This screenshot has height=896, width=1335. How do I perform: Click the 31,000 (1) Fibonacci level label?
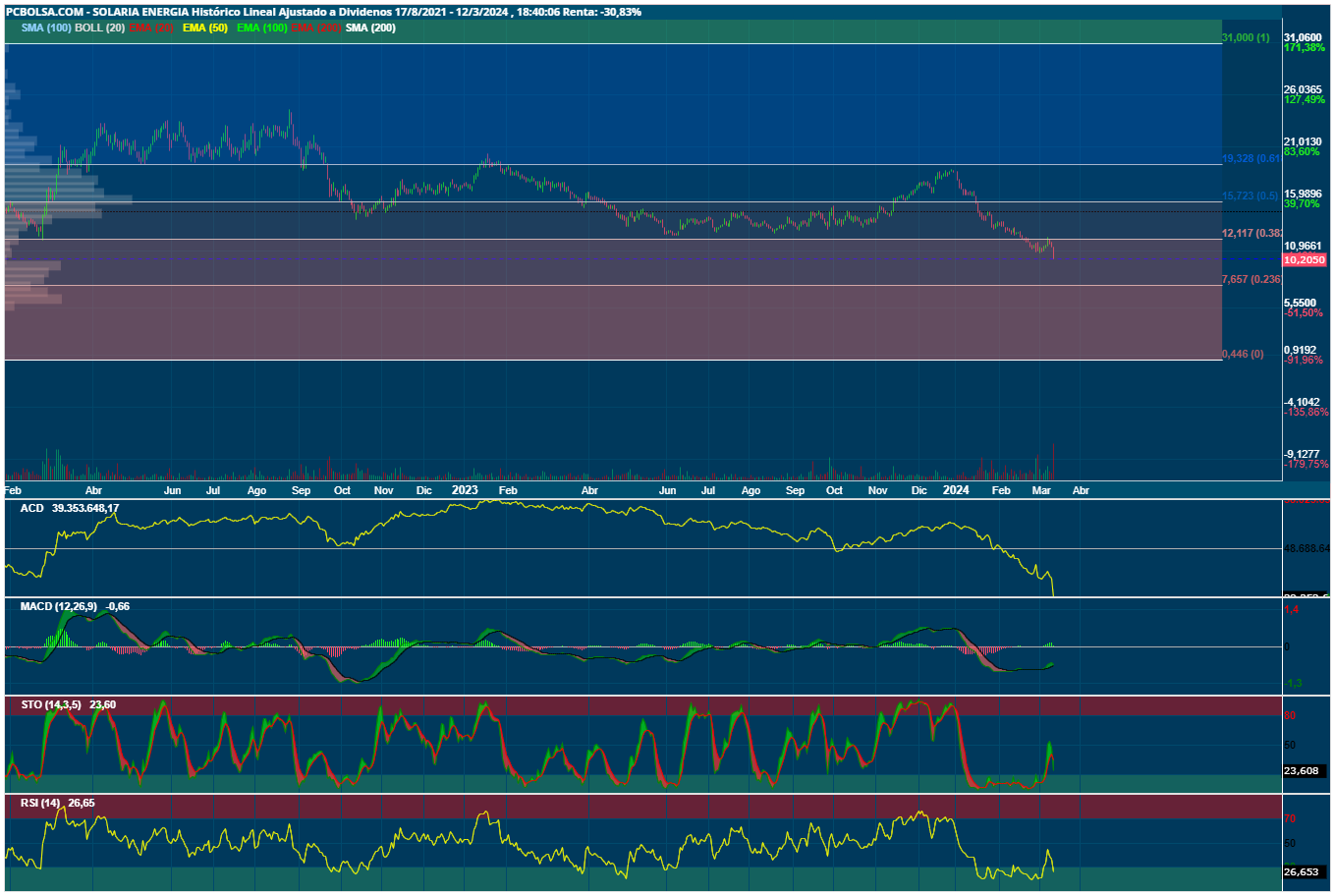(1246, 37)
